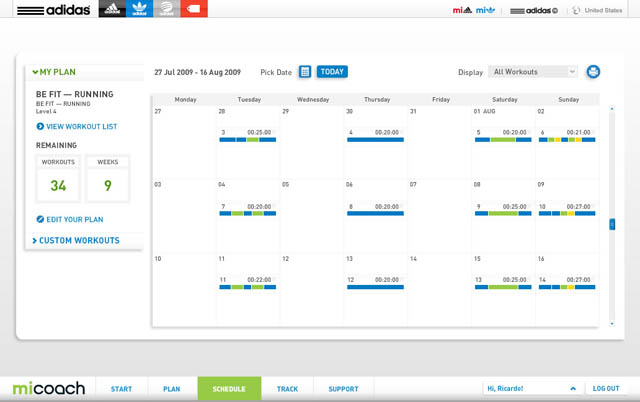
Task: Click the adidas Originals blue trefoil icon
Action: point(139,10)
